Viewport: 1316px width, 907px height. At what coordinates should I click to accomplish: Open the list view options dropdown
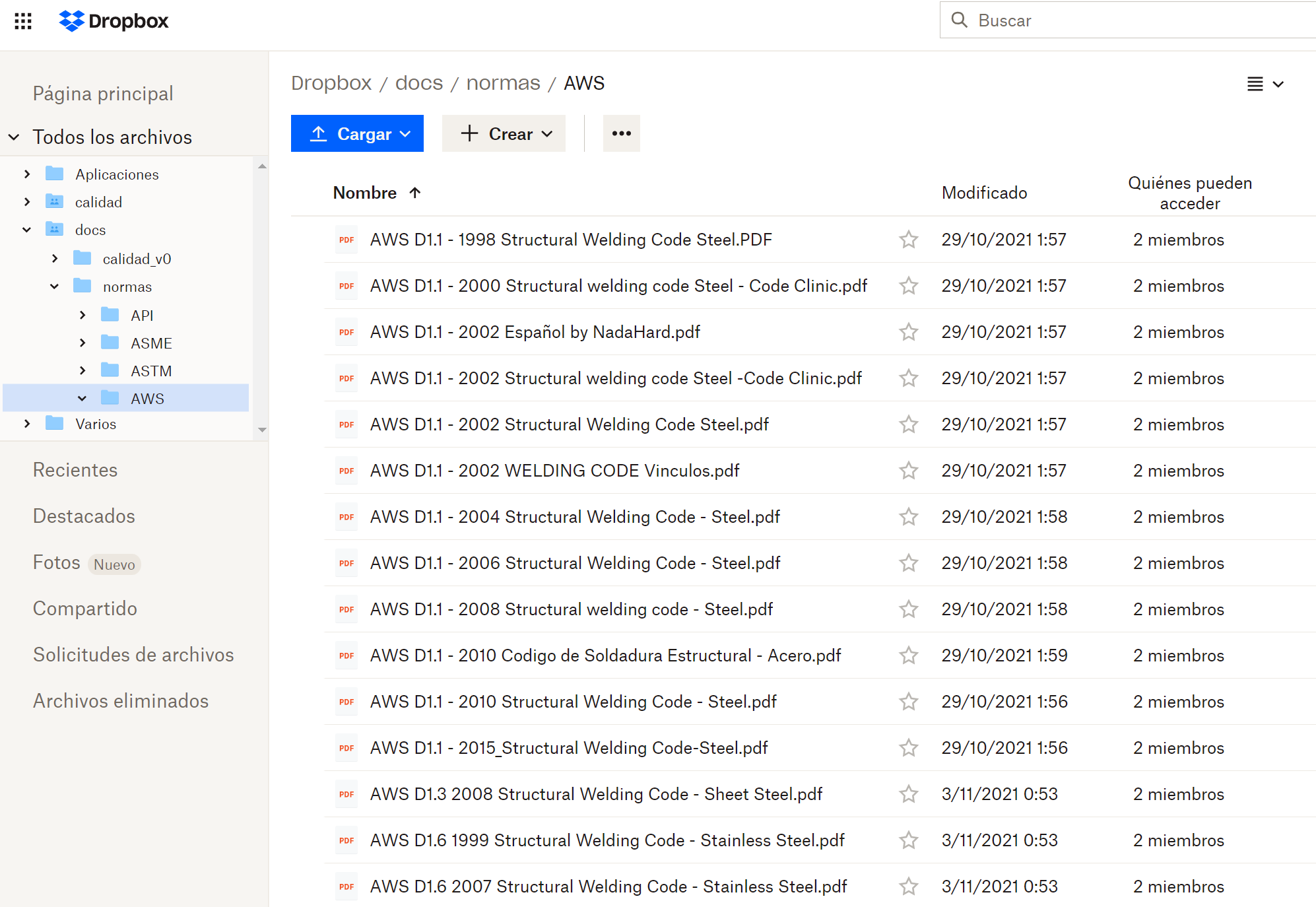pos(1265,84)
